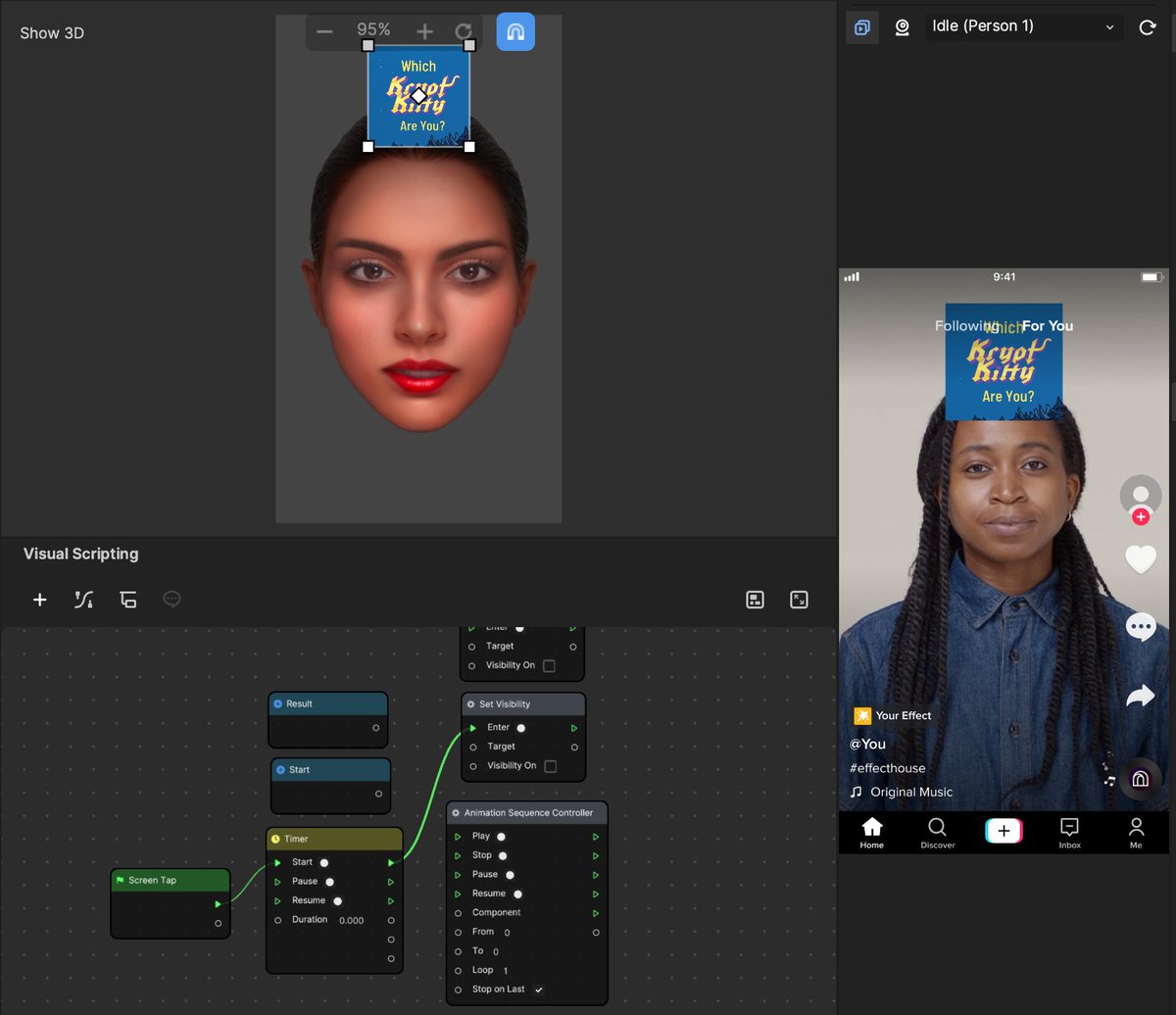Switch to the For You tab in the preview
1176x1015 pixels.
click(x=1048, y=326)
